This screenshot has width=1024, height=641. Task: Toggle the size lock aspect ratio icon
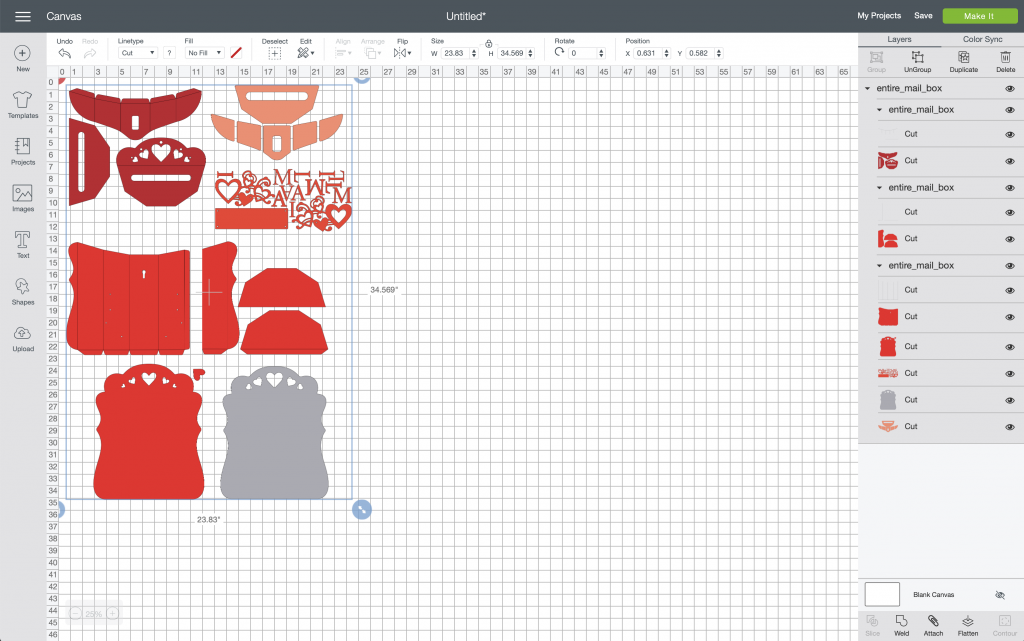489,45
